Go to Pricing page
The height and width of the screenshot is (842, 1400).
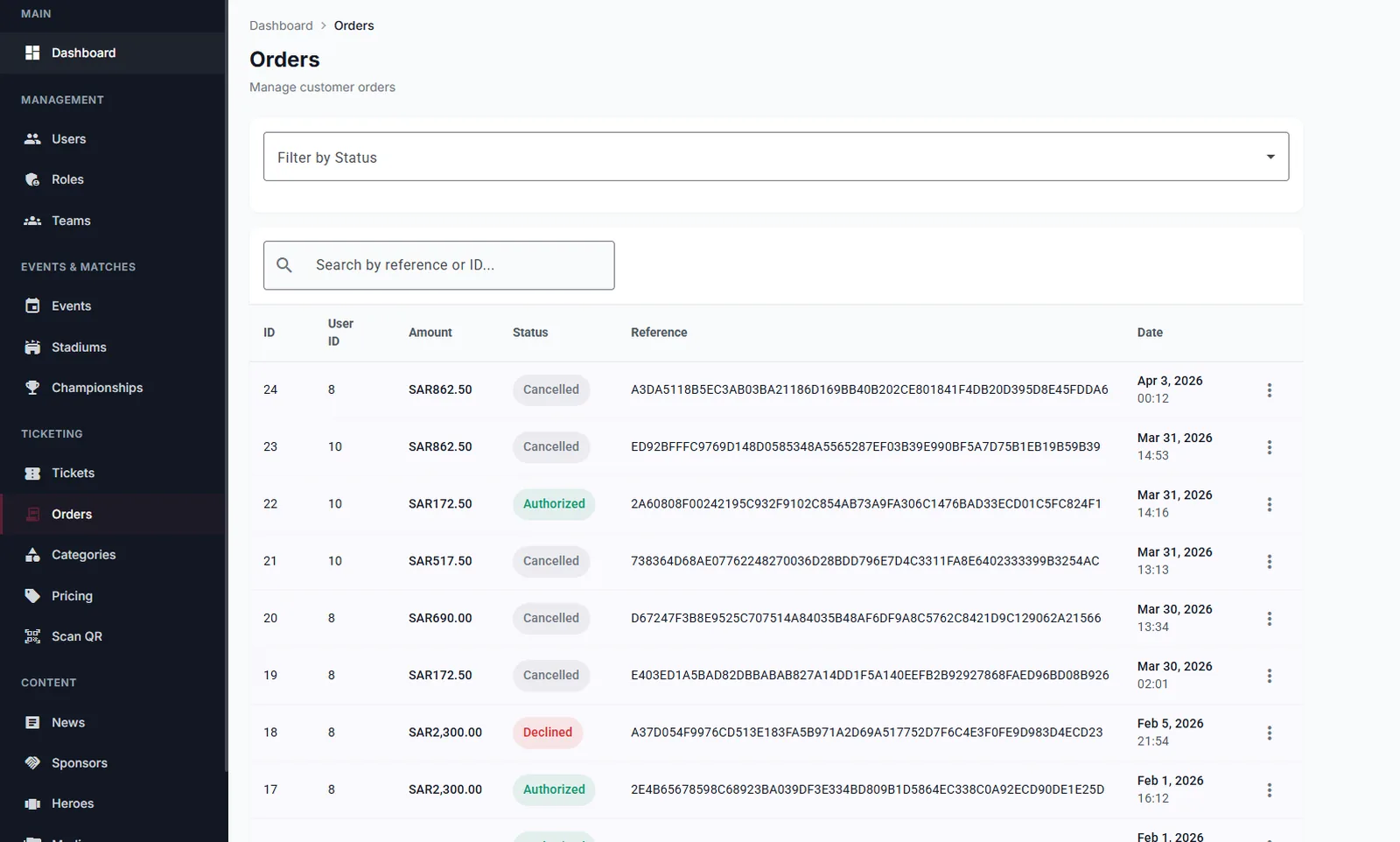point(114,595)
